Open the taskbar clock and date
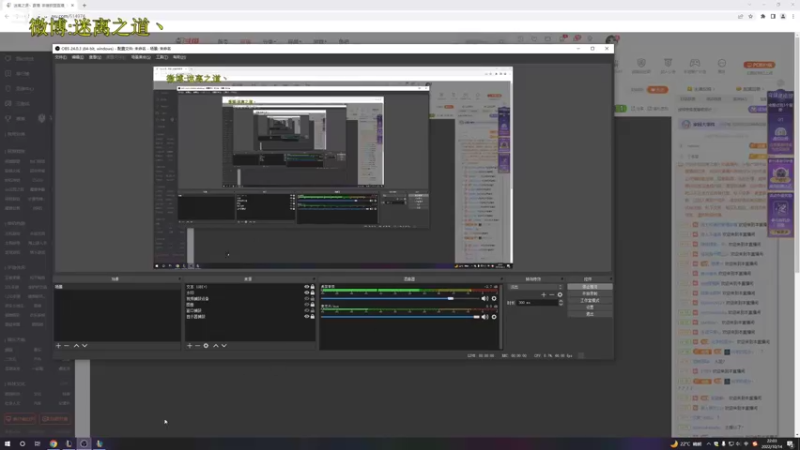800x450 pixels. 772,444
